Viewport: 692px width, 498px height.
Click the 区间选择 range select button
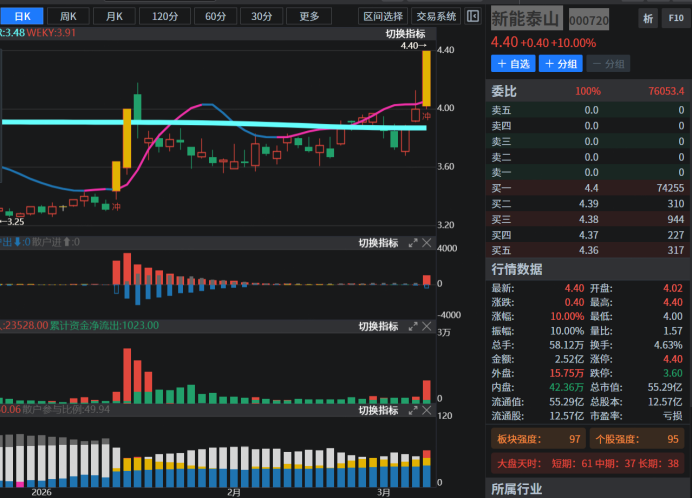pos(383,16)
